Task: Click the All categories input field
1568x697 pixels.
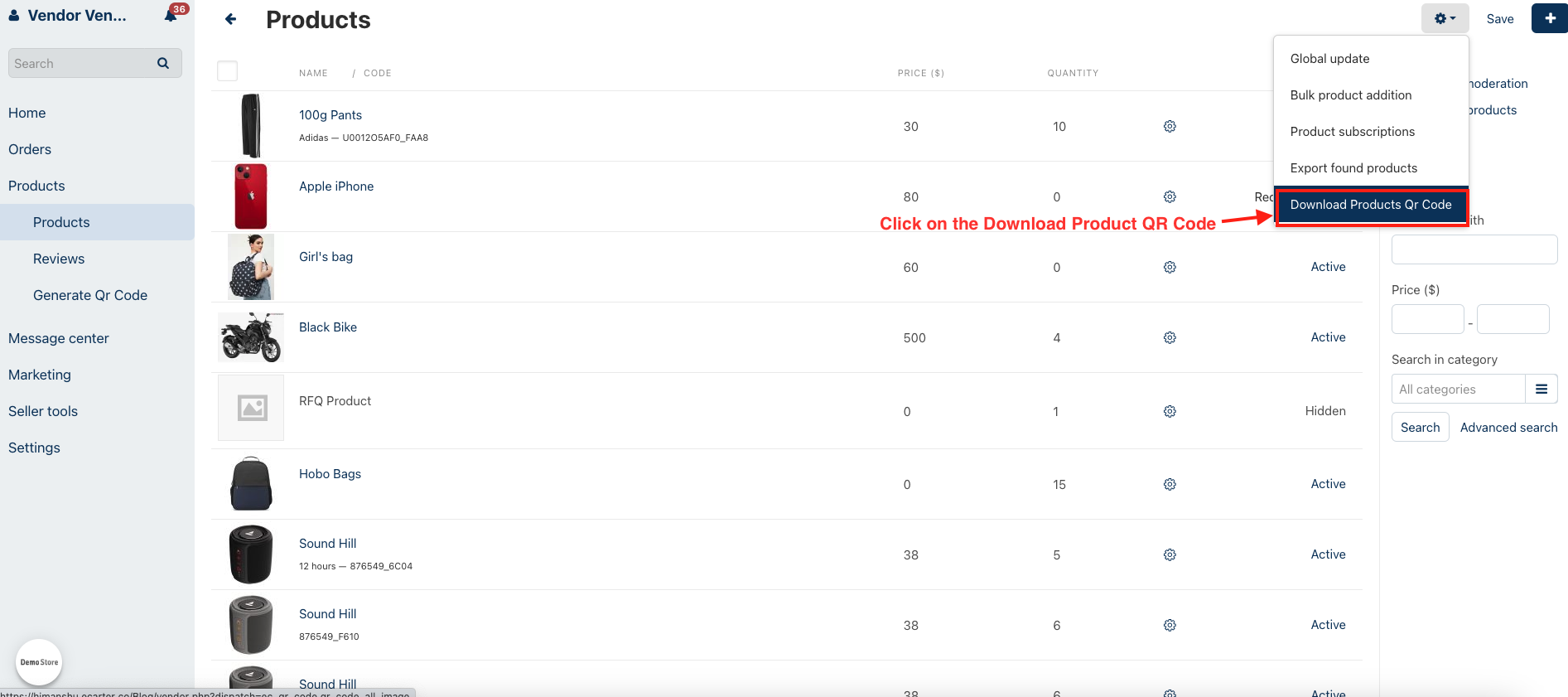Action: click(x=1458, y=389)
